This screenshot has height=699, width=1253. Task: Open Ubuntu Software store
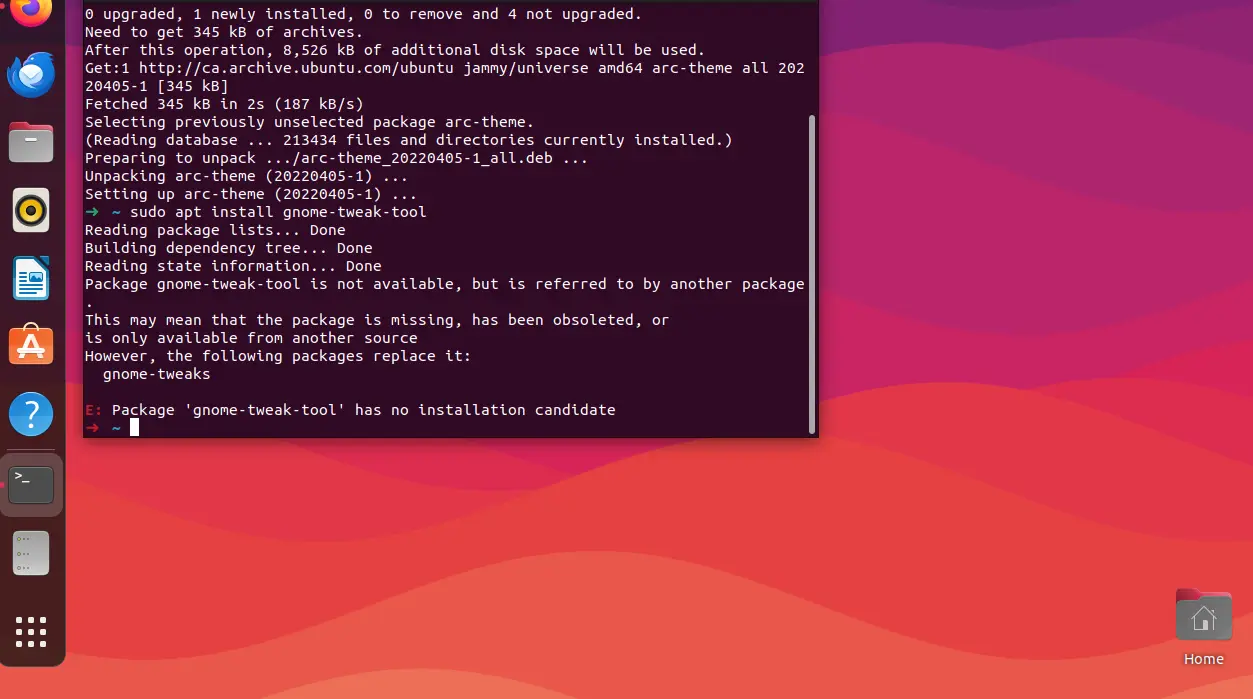coord(31,345)
